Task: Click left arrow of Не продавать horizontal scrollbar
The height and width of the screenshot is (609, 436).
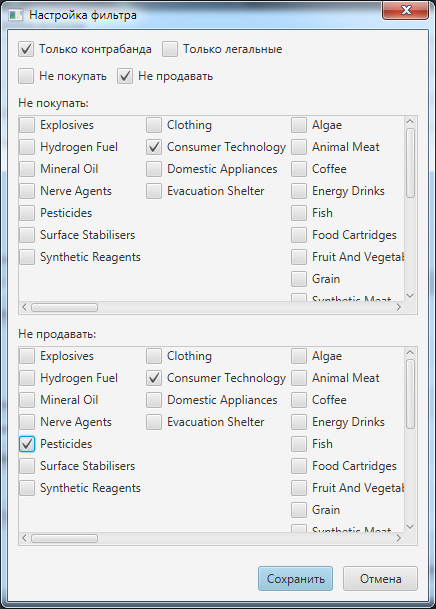Action: [x=24, y=538]
